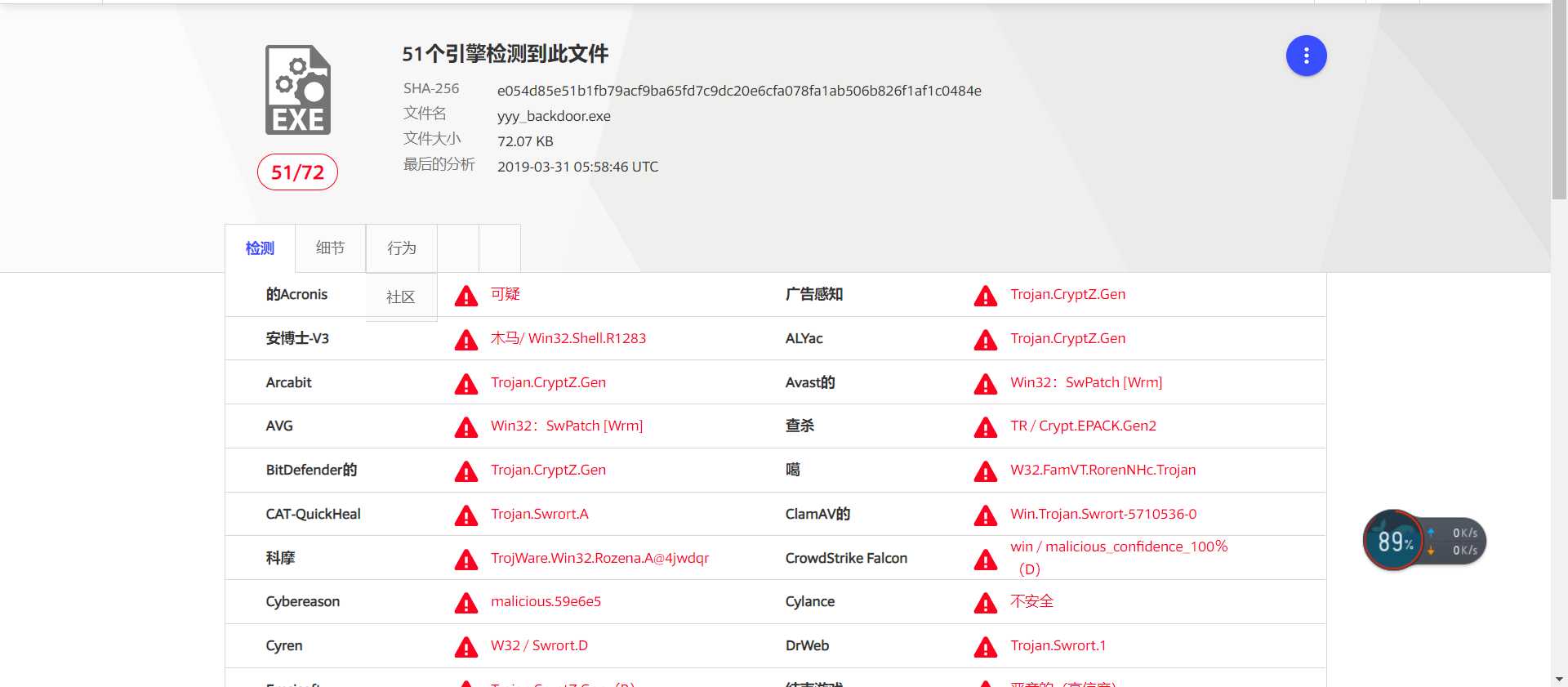Select the SHA-256 hash value text
This screenshot has width=1568, height=687.
(x=739, y=91)
